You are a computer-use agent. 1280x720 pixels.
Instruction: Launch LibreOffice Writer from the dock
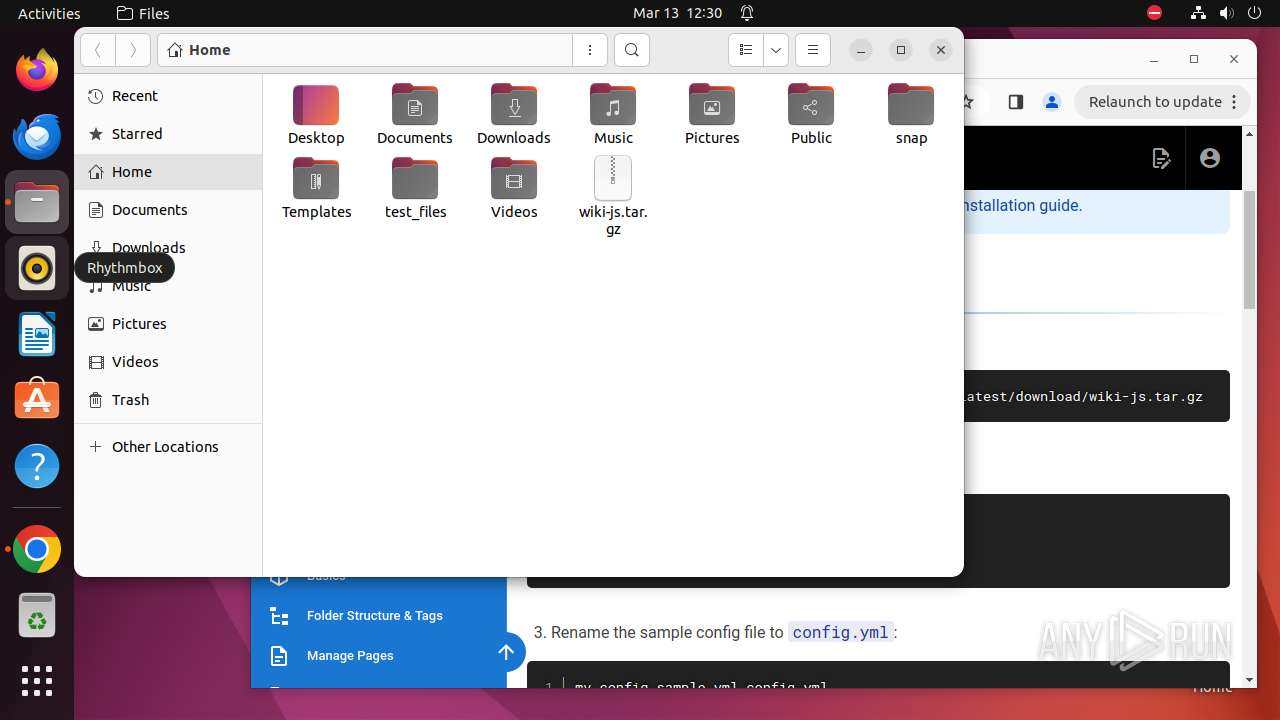click(37, 334)
